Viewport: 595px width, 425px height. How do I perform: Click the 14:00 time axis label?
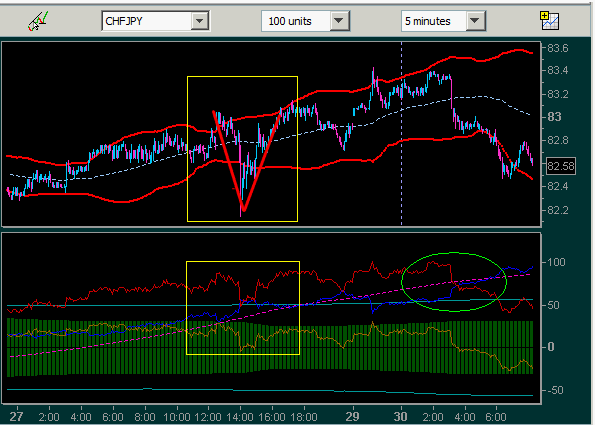[x=239, y=417]
